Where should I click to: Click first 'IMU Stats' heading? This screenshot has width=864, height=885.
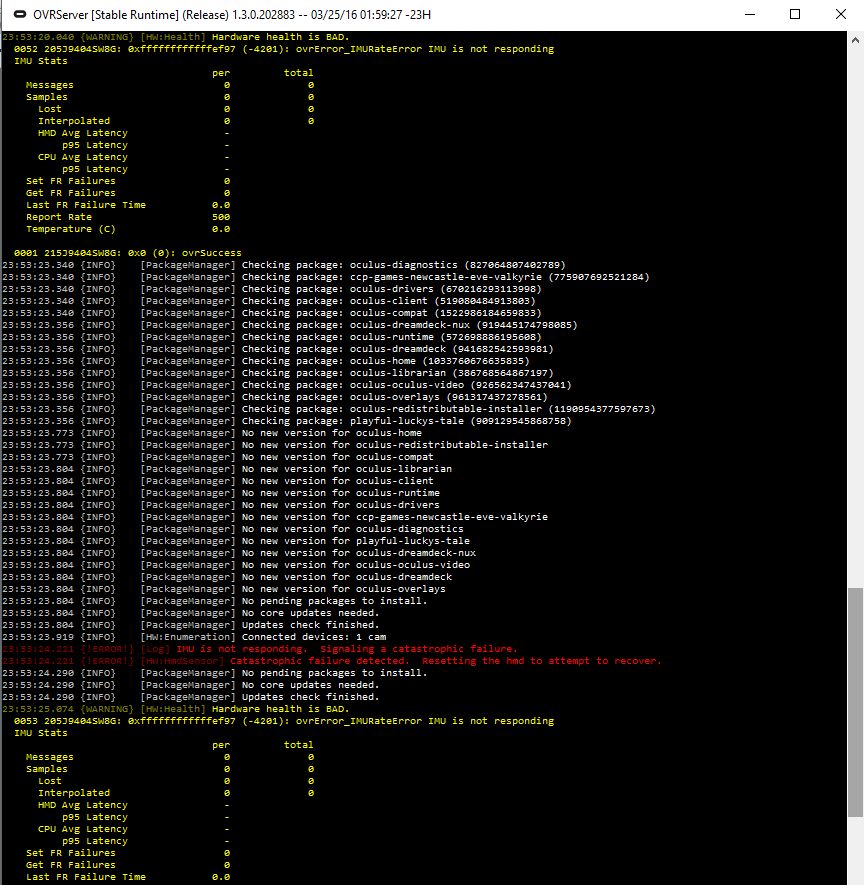pos(41,60)
